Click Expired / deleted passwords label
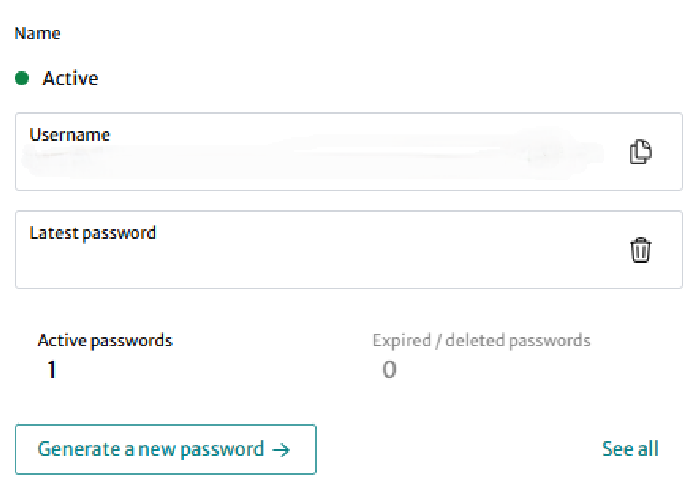This screenshot has width=695, height=481. [481, 340]
